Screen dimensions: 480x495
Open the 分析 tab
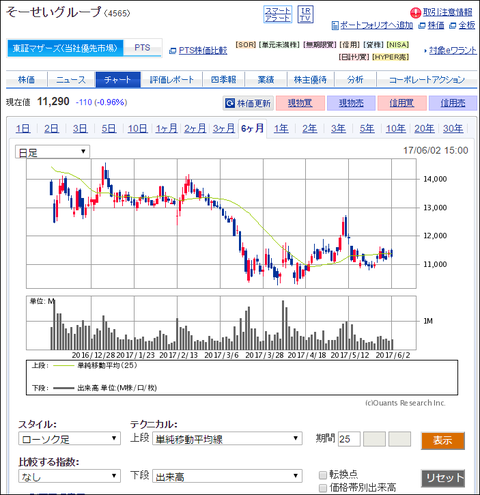355,80
